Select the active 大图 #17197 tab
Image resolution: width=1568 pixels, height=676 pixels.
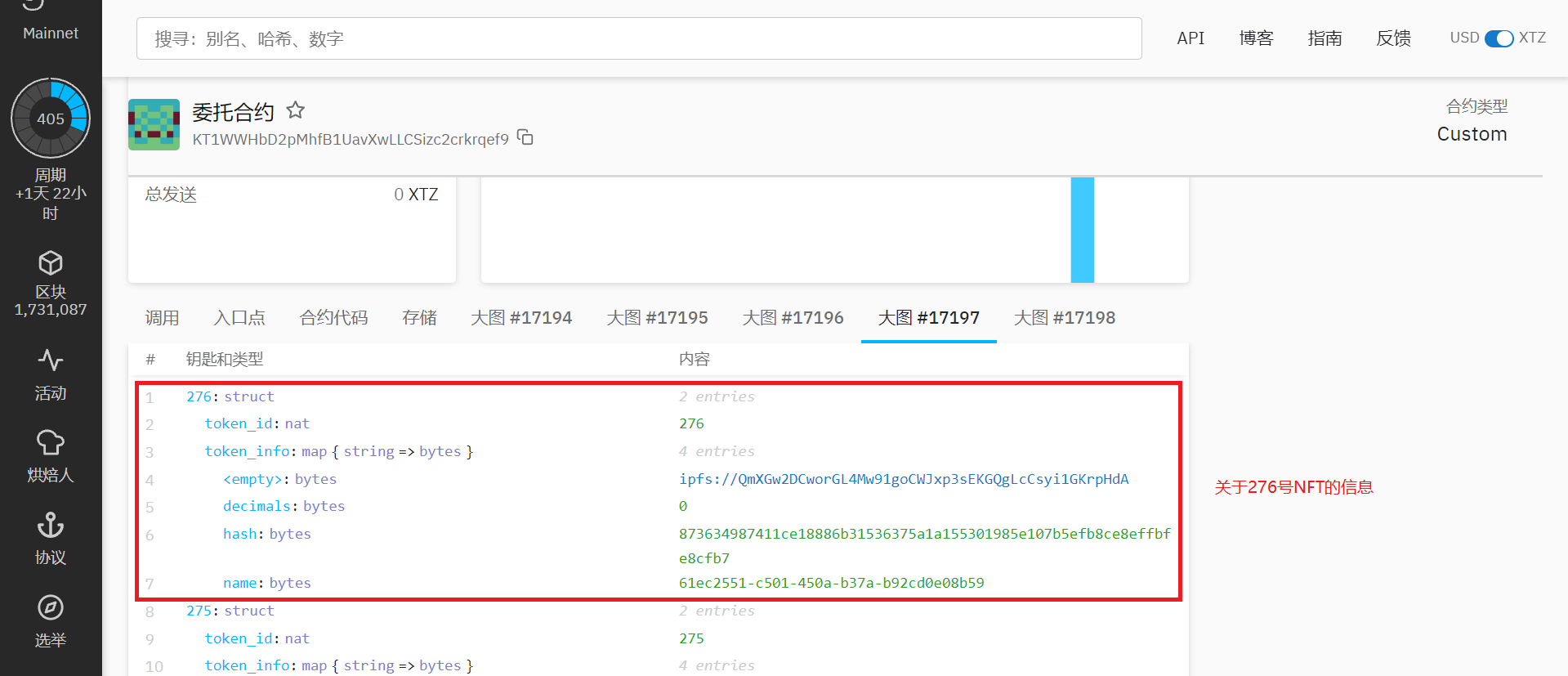[928, 318]
